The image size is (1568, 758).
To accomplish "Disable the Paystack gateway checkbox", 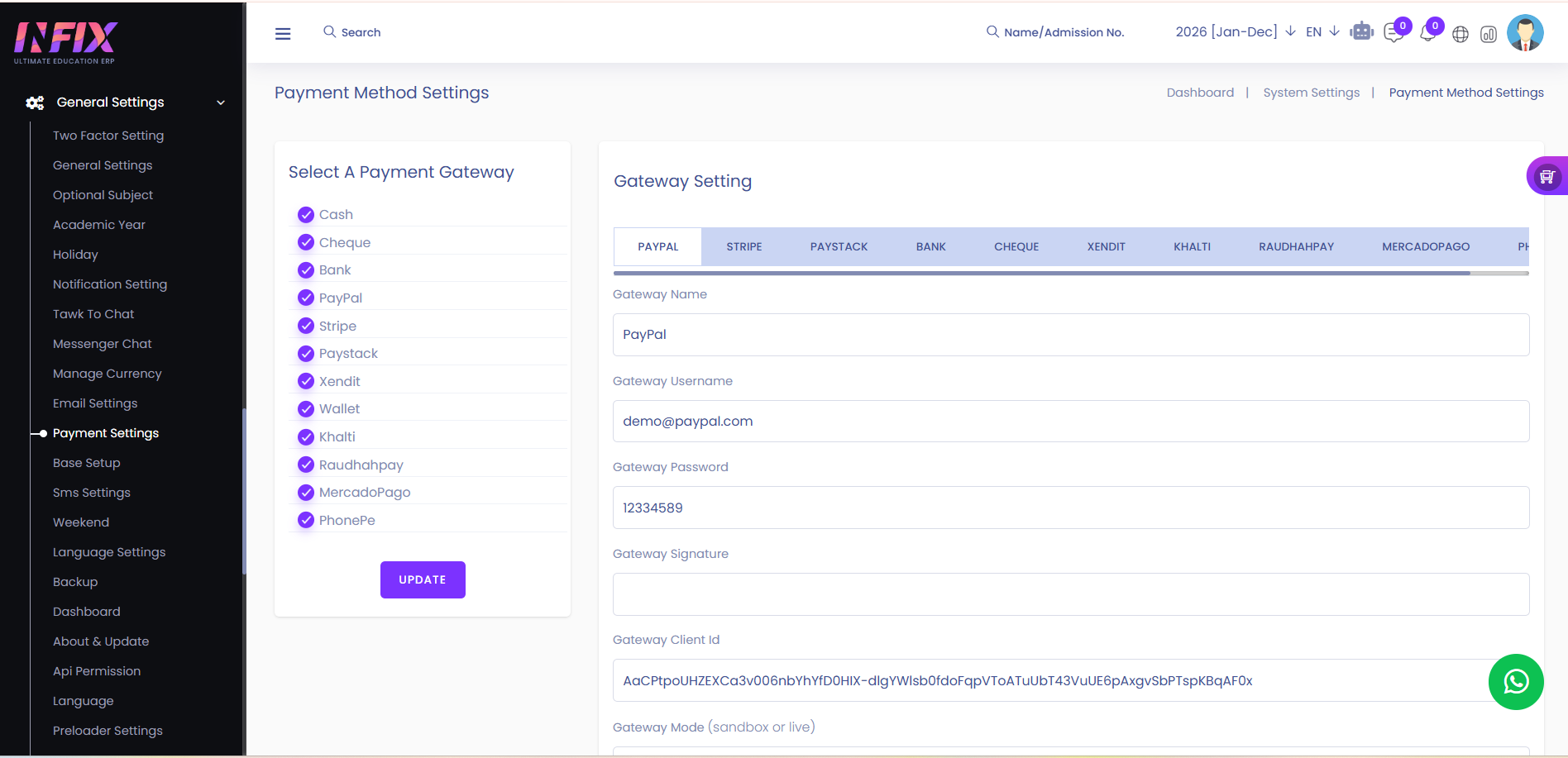I will (306, 354).
